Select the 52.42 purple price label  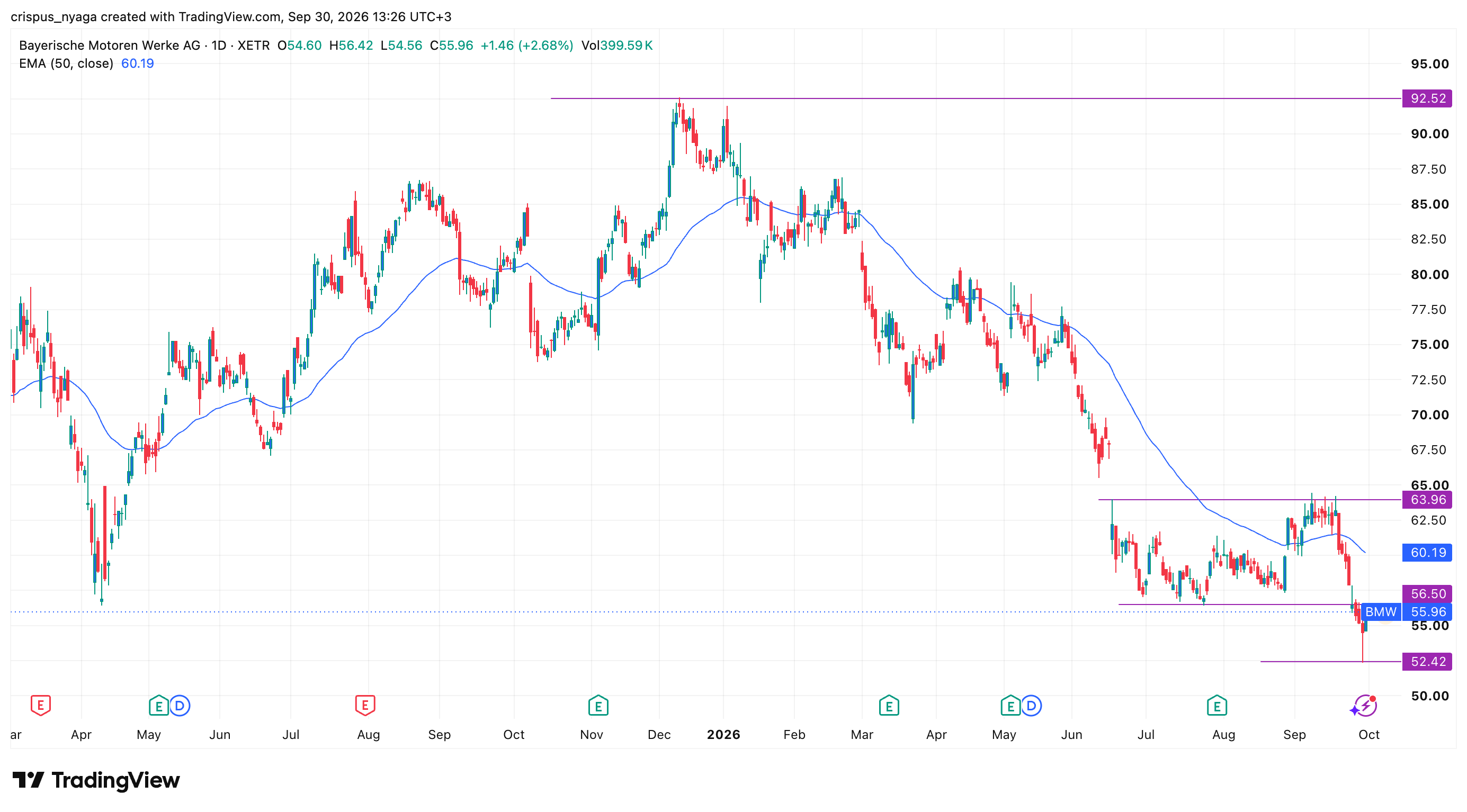point(1427,661)
